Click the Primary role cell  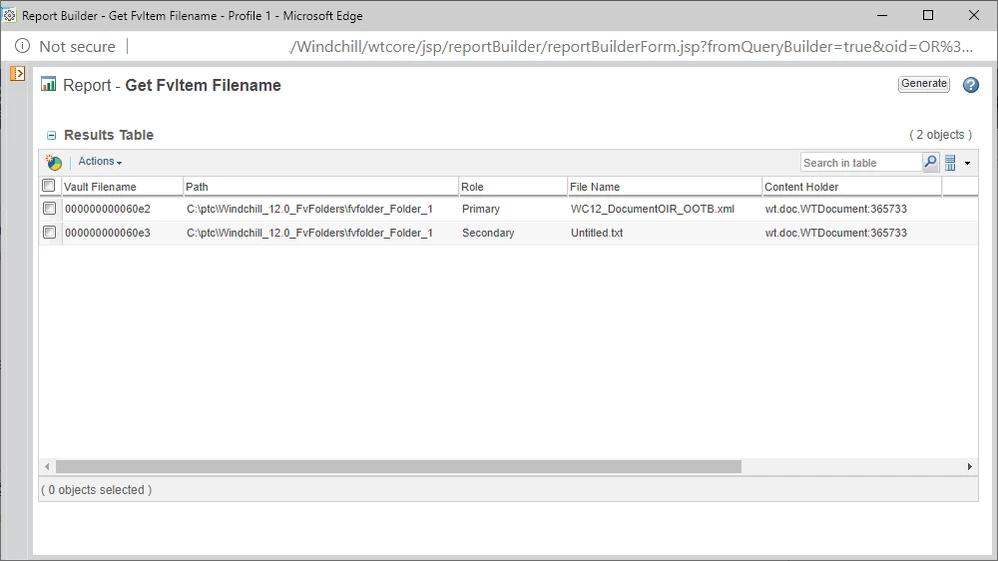[x=481, y=209]
